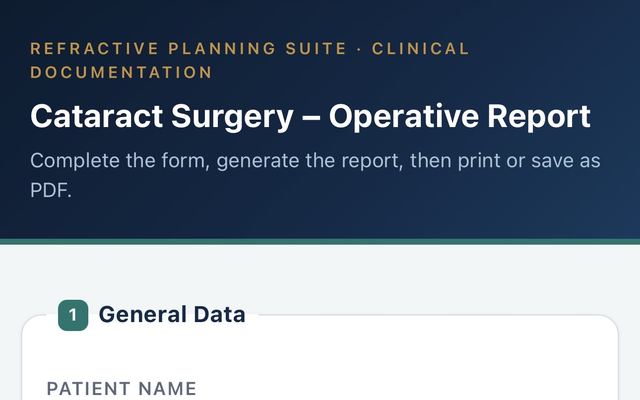Click inside the white General Data card
The width and height of the screenshot is (640, 400).
click(x=320, y=357)
